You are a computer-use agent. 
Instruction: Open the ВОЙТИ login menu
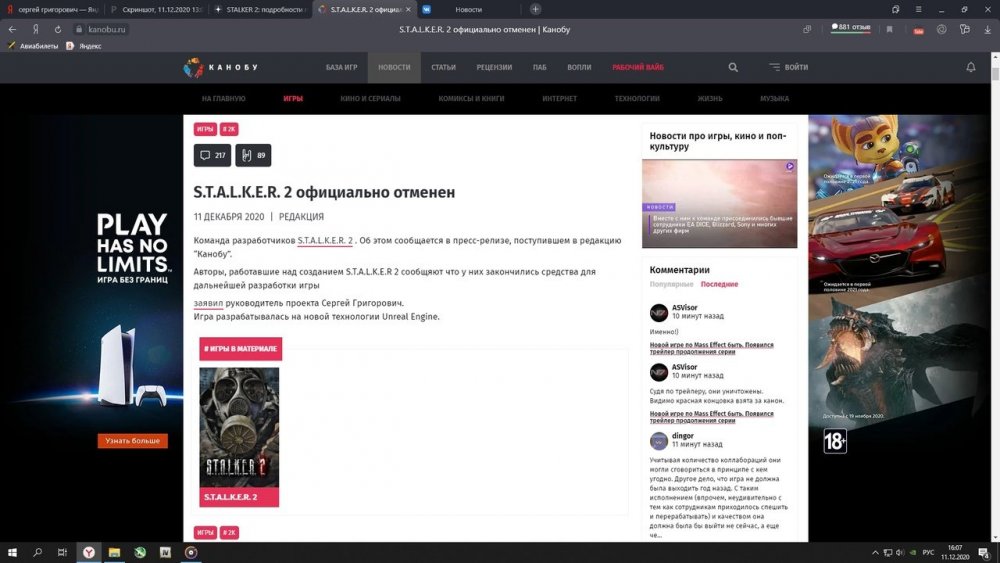pyautogui.click(x=788, y=67)
